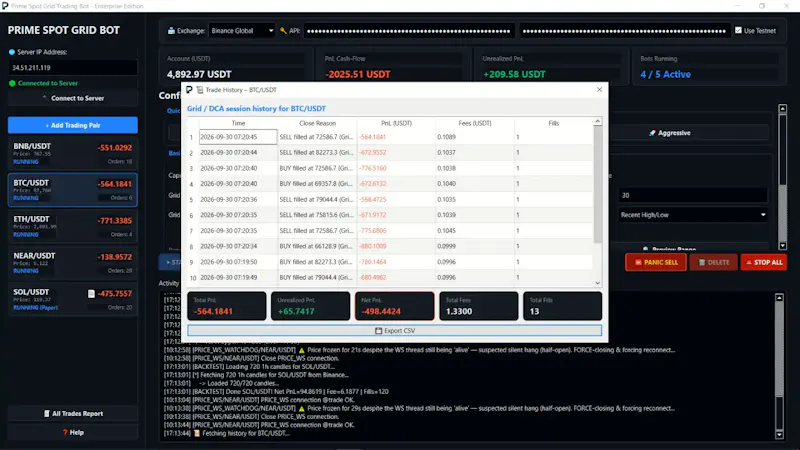Click Fetching history for BTC/USDT log icon
The image size is (800, 450).
pyautogui.click(x=197, y=433)
